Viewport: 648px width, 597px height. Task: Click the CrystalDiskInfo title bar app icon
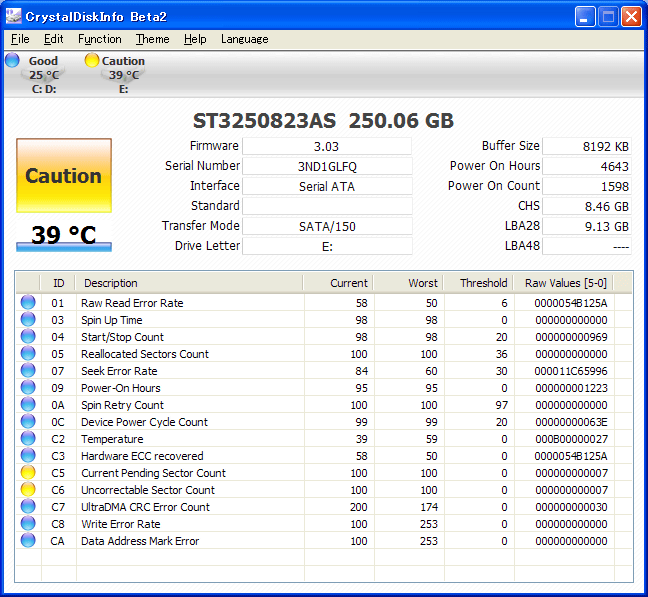pyautogui.click(x=14, y=17)
